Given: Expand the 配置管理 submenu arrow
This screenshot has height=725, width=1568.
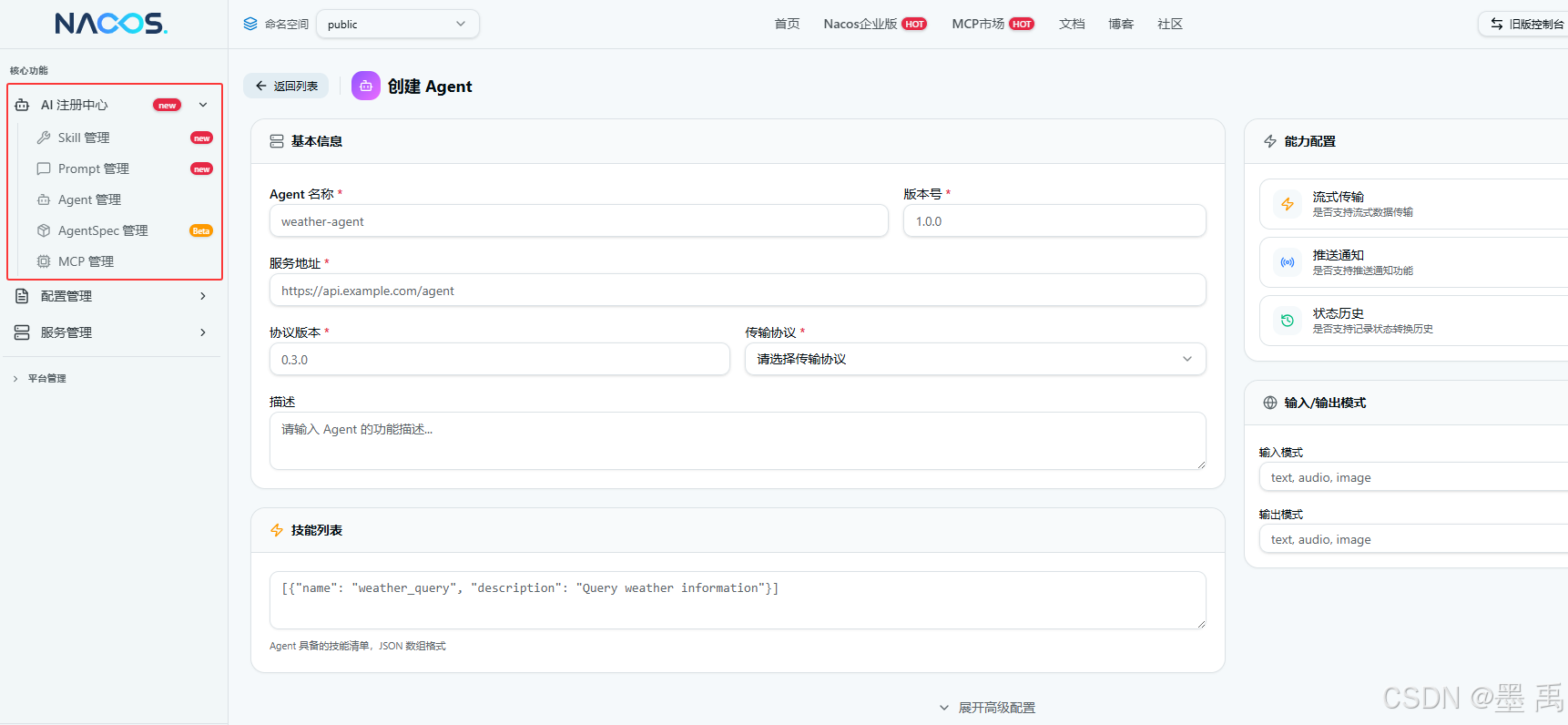Looking at the screenshot, I should coord(203,296).
